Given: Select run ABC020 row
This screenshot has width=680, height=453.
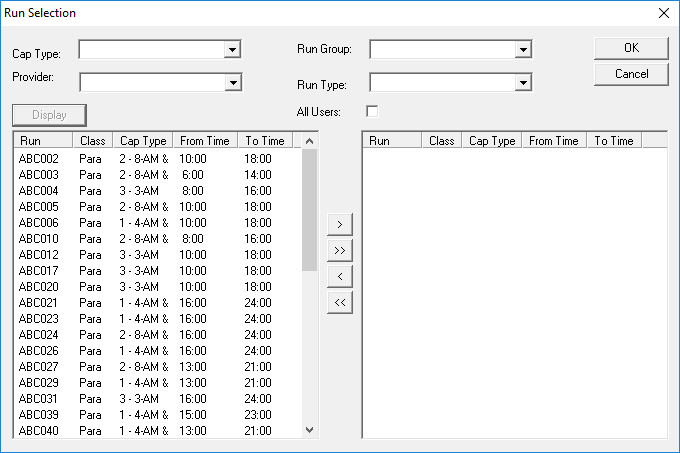Looking at the screenshot, I should pyautogui.click(x=158, y=287).
